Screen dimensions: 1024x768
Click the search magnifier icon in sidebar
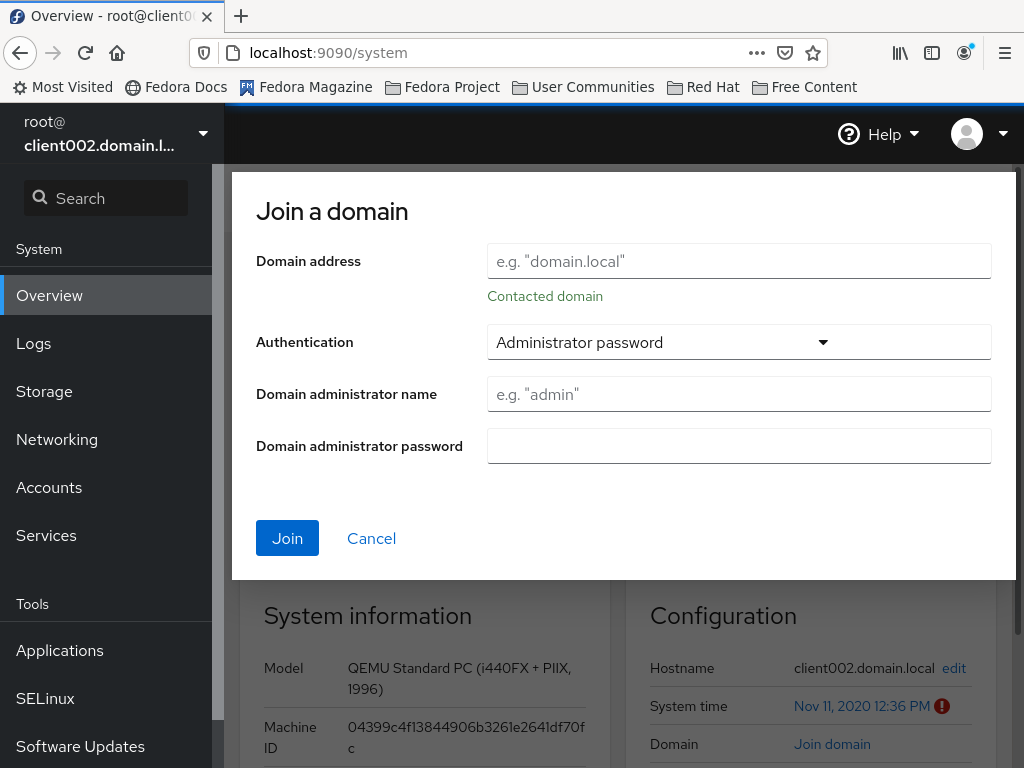coord(40,197)
